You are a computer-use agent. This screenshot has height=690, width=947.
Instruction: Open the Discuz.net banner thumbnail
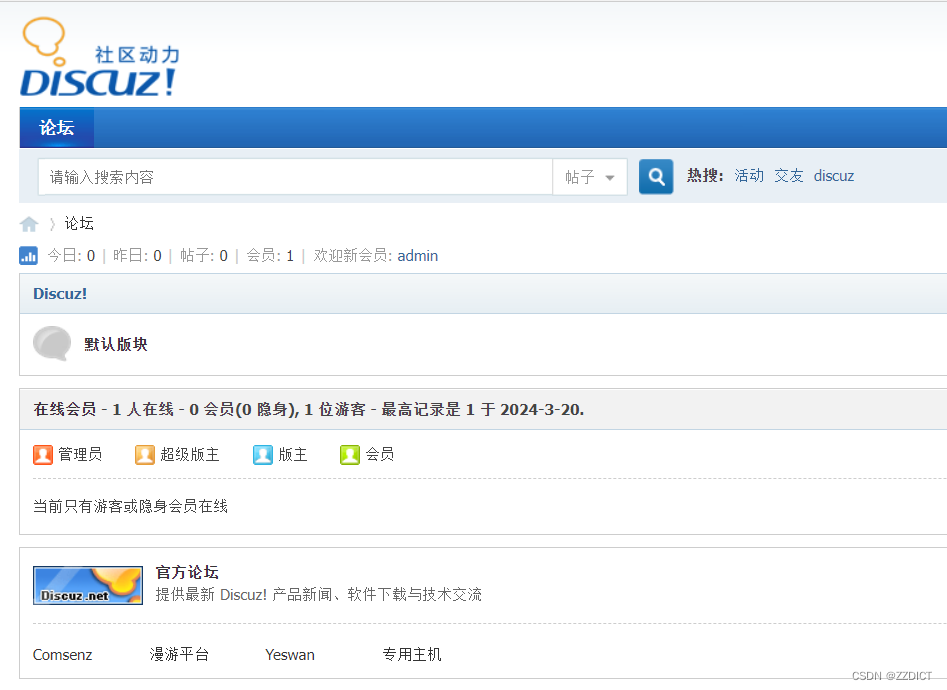coord(88,585)
